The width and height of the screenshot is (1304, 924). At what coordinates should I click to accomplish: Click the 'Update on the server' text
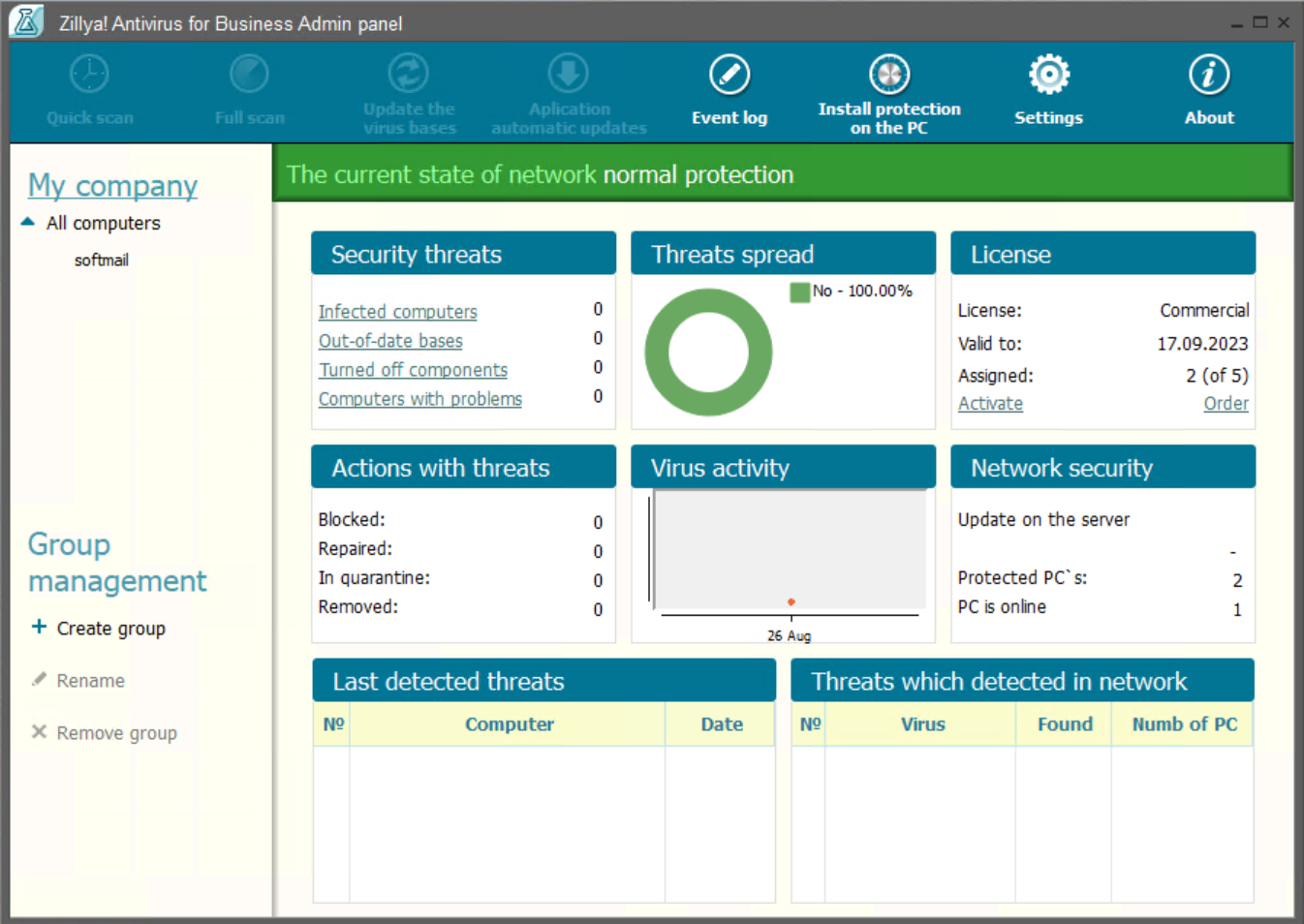pyautogui.click(x=1043, y=520)
